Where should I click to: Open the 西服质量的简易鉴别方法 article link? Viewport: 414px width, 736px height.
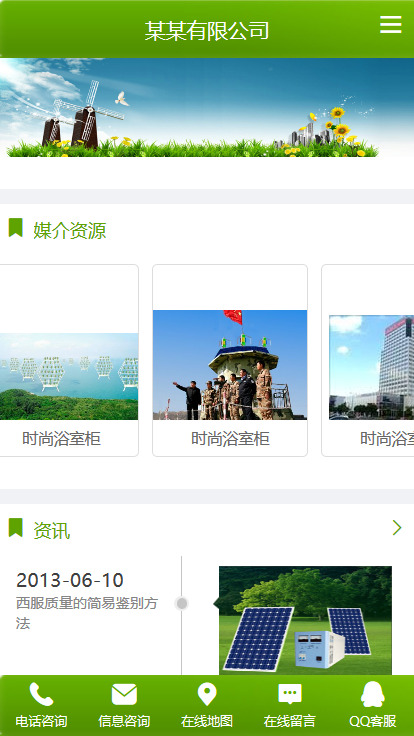pos(87,613)
